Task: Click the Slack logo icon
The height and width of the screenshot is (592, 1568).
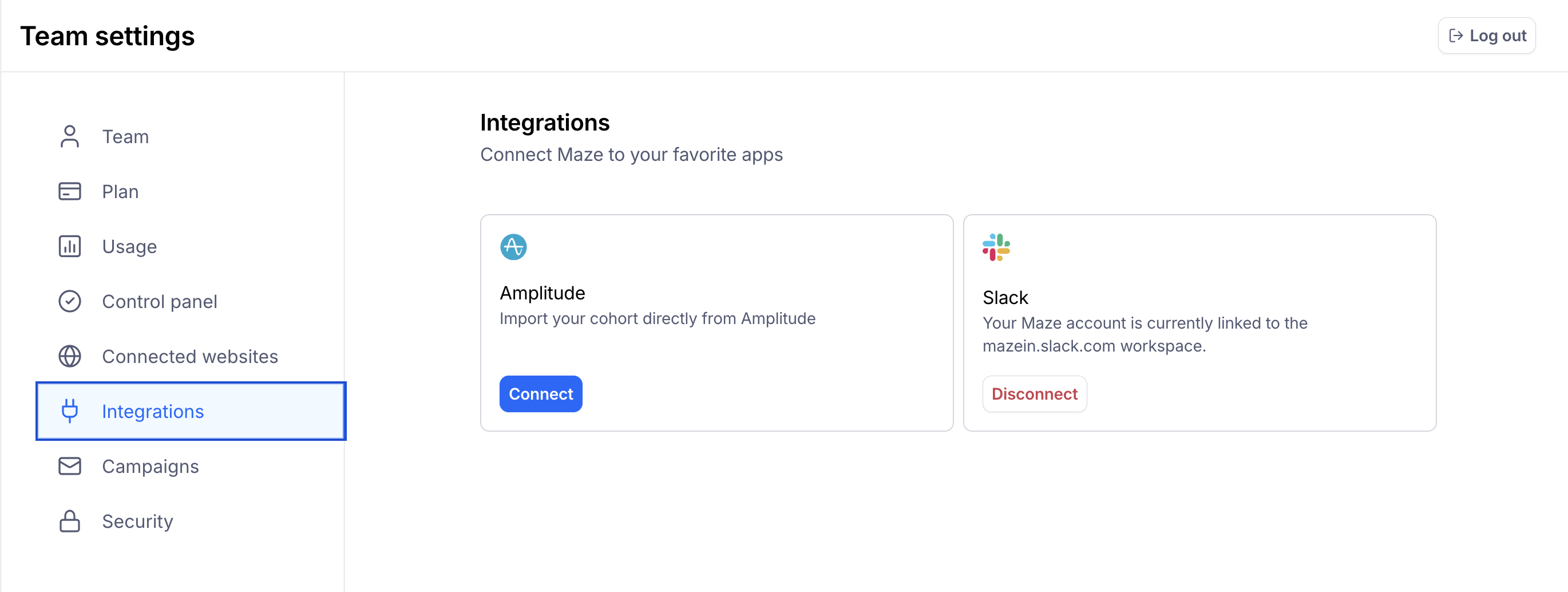Action: pos(996,247)
